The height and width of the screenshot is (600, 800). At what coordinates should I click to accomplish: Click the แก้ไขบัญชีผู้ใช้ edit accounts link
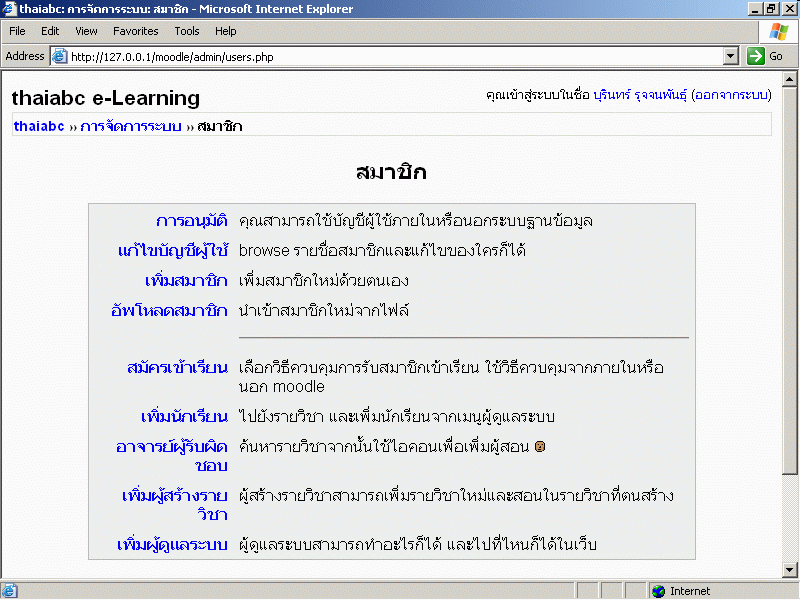[x=172, y=251]
